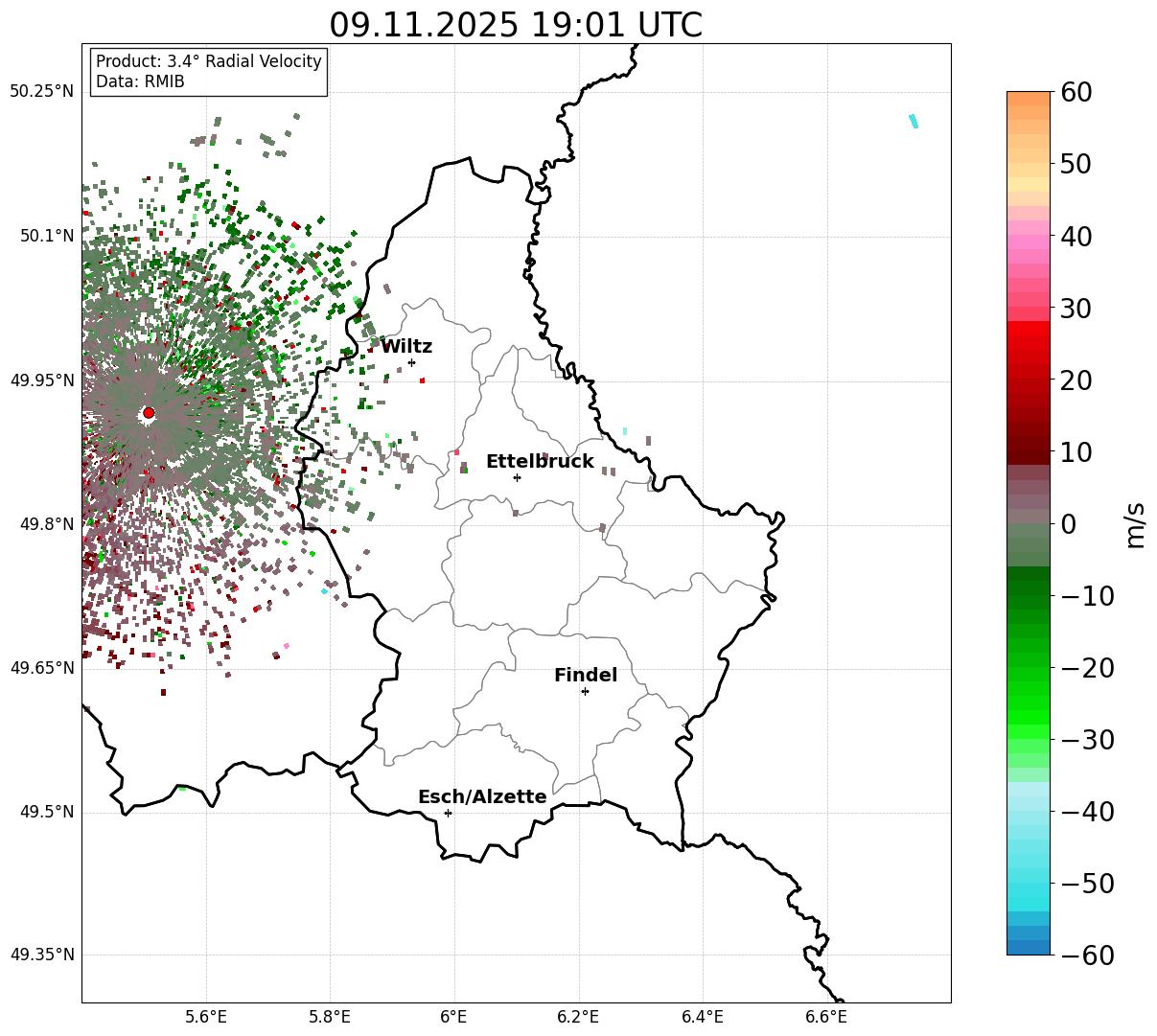Click the 50.25°N latitude label

coord(41,92)
